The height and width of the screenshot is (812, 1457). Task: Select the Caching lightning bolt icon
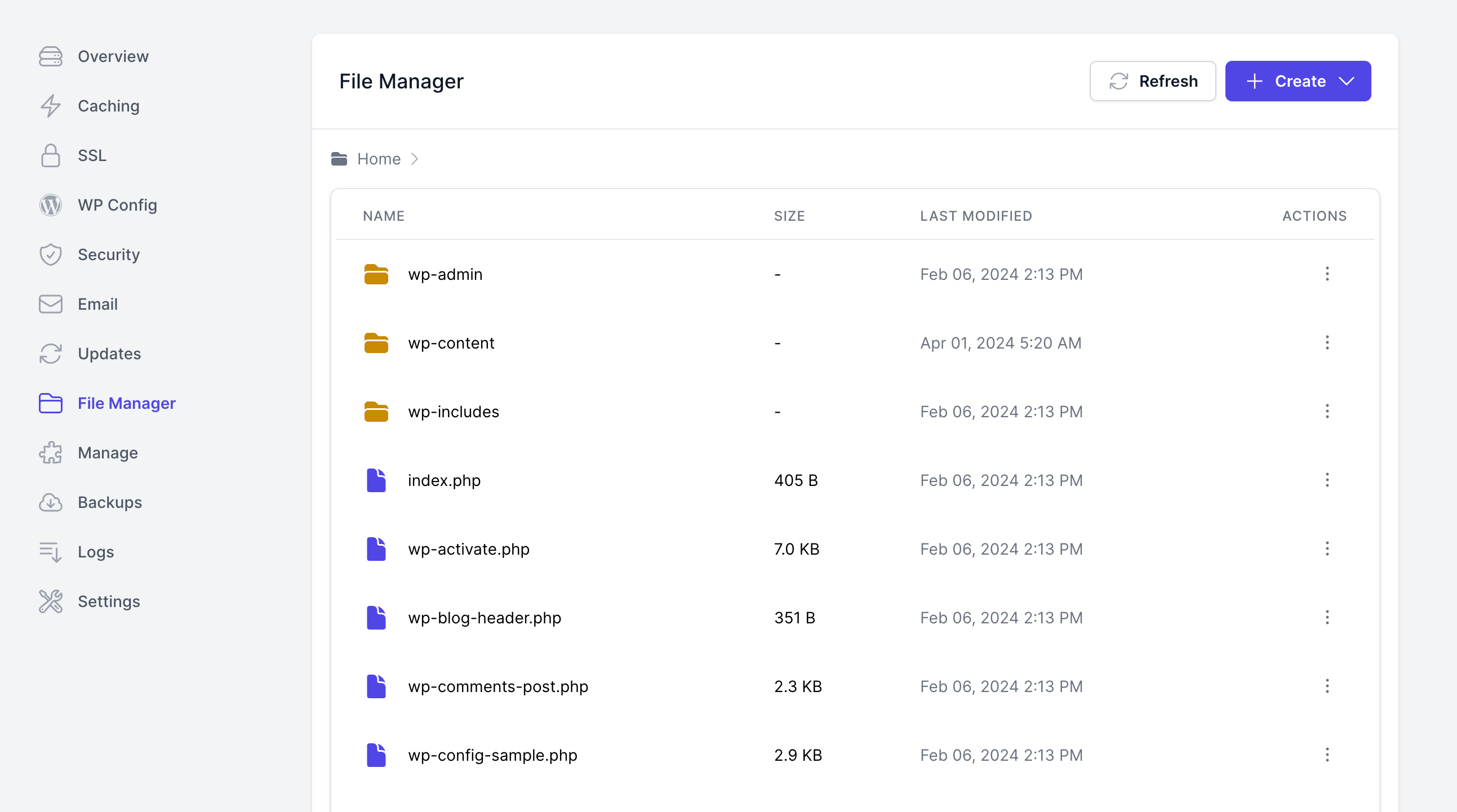tap(50, 106)
